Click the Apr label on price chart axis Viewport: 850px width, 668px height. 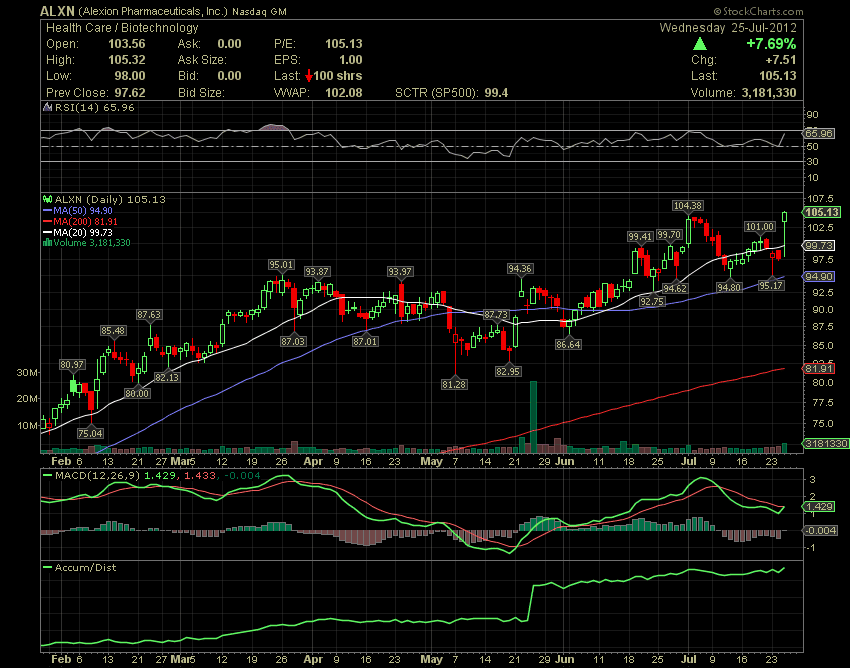313,461
